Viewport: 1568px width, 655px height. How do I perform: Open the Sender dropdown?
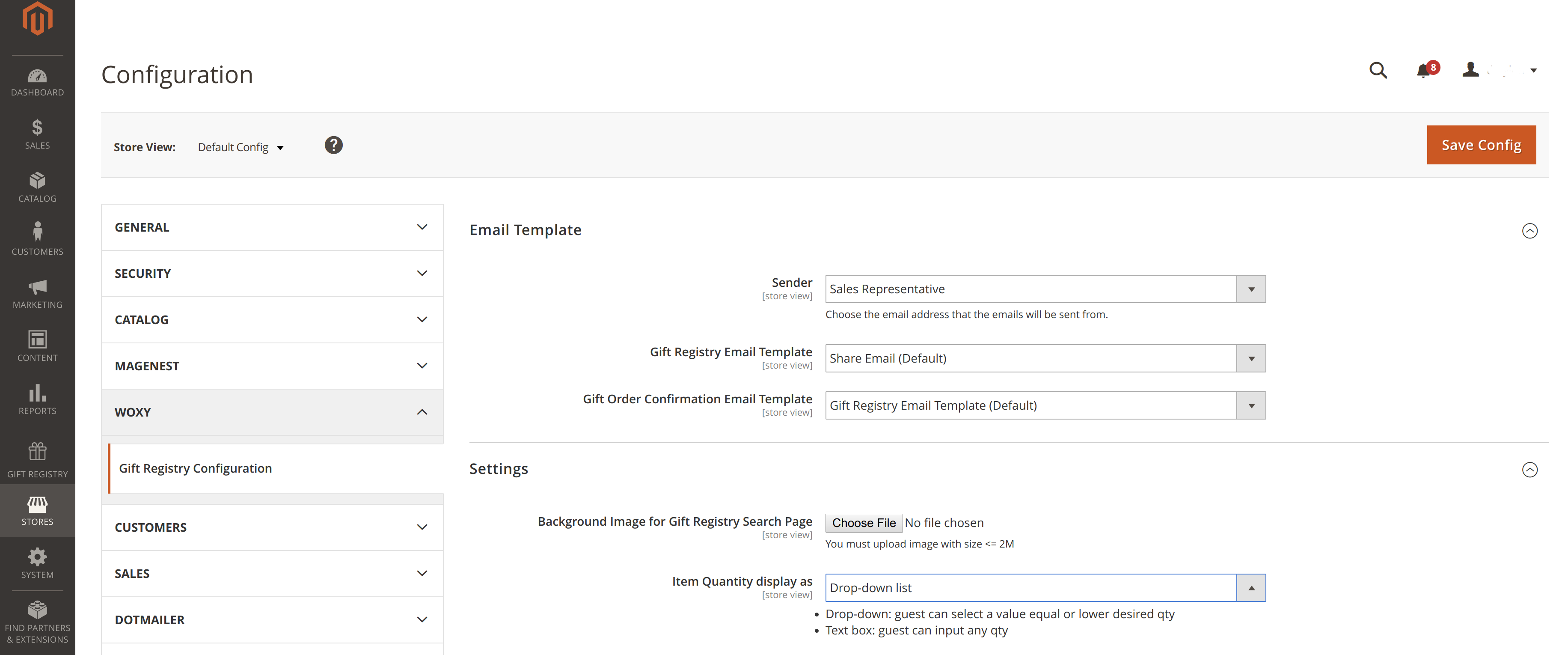click(1045, 289)
